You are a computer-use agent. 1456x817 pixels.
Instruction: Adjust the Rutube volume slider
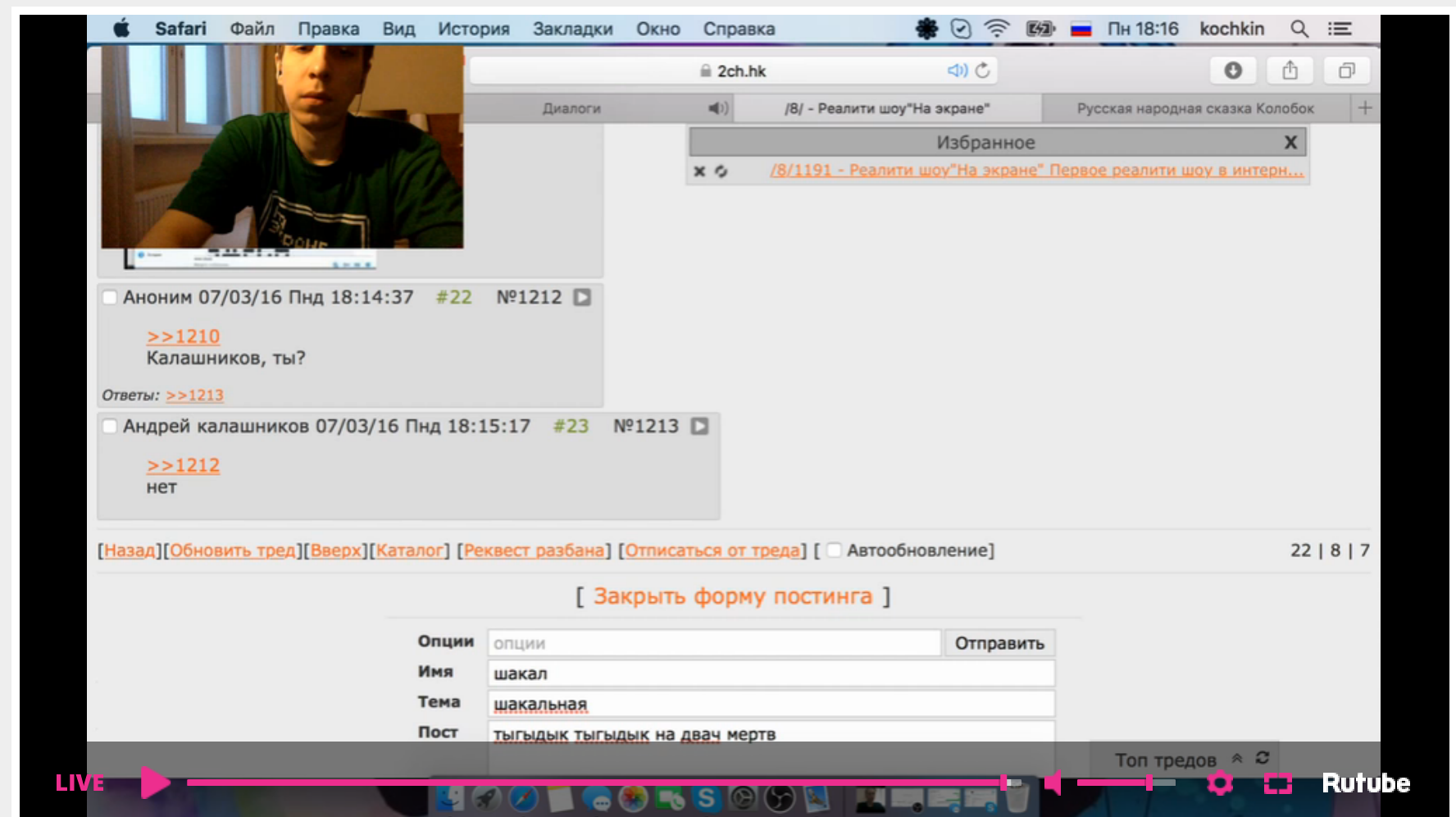coord(1125,783)
